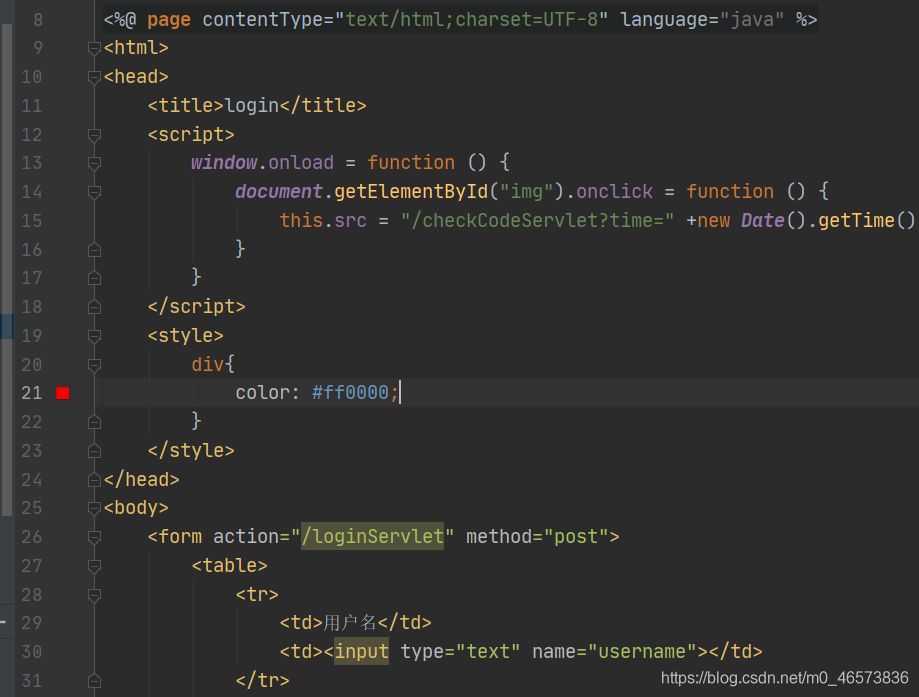Click the onclick property on line 14

point(614,192)
